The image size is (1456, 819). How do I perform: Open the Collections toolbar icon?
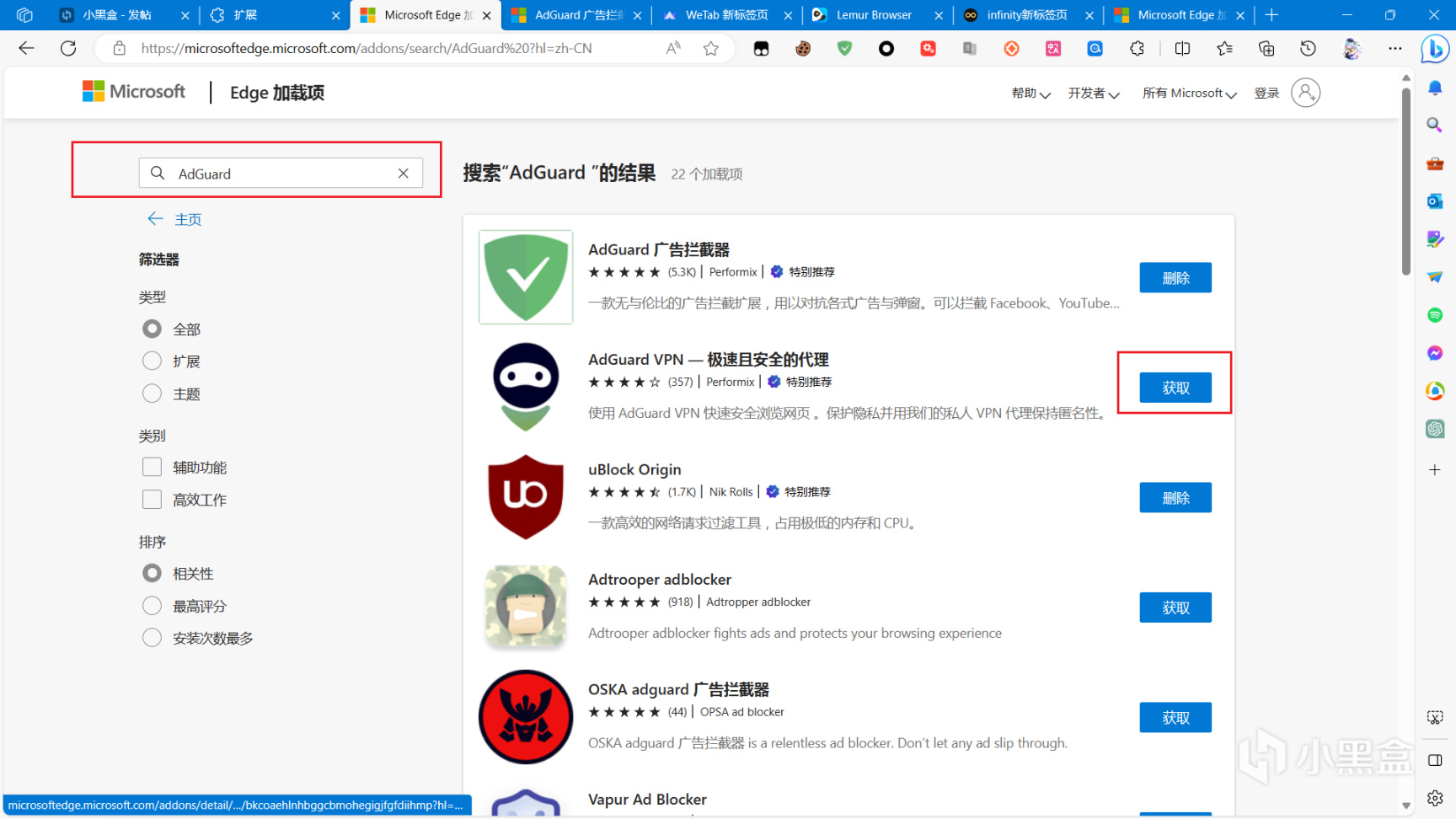click(x=1266, y=49)
